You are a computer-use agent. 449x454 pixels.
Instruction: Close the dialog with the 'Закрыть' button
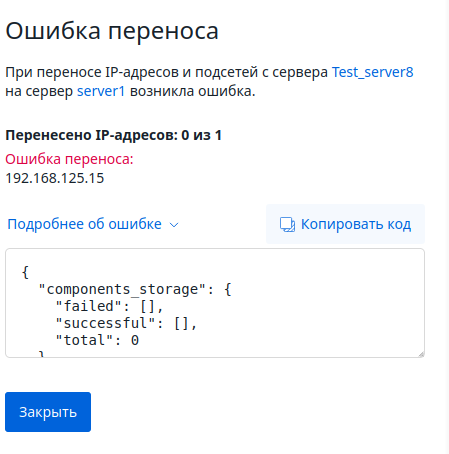coord(48,412)
